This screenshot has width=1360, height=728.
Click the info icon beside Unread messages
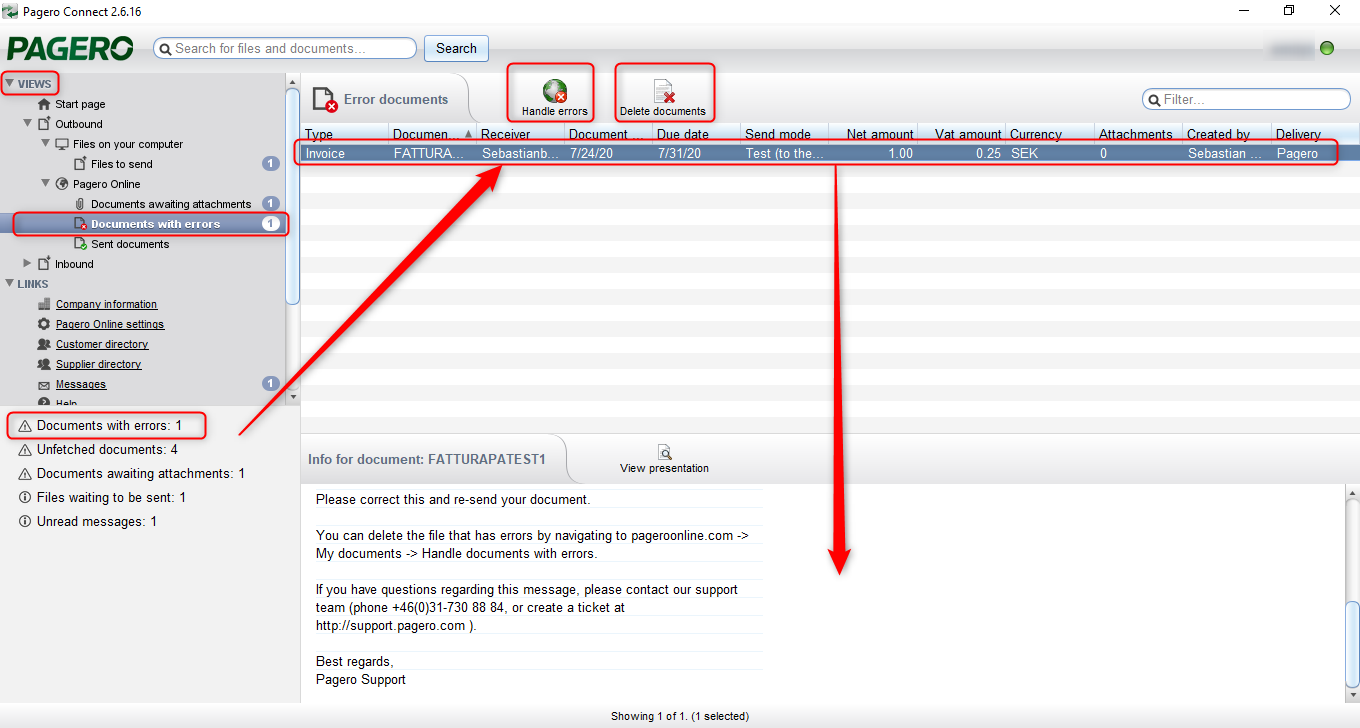click(x=25, y=522)
